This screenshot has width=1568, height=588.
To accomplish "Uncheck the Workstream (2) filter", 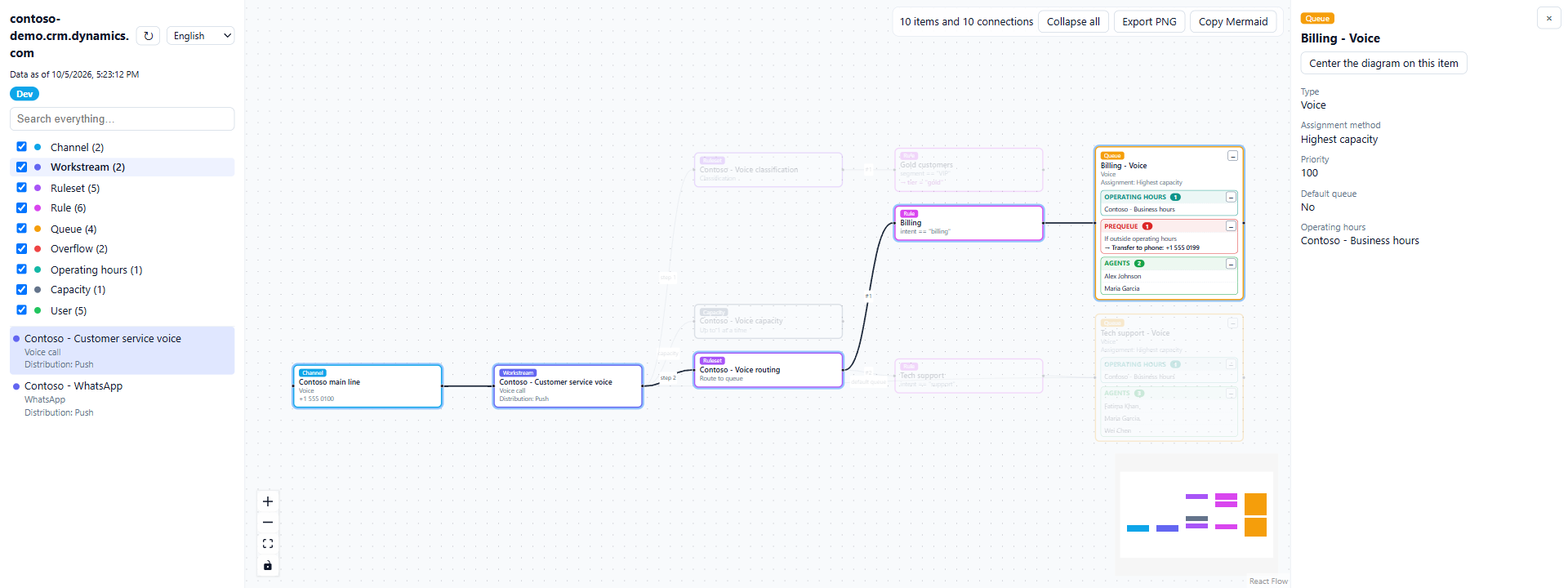I will [22, 167].
